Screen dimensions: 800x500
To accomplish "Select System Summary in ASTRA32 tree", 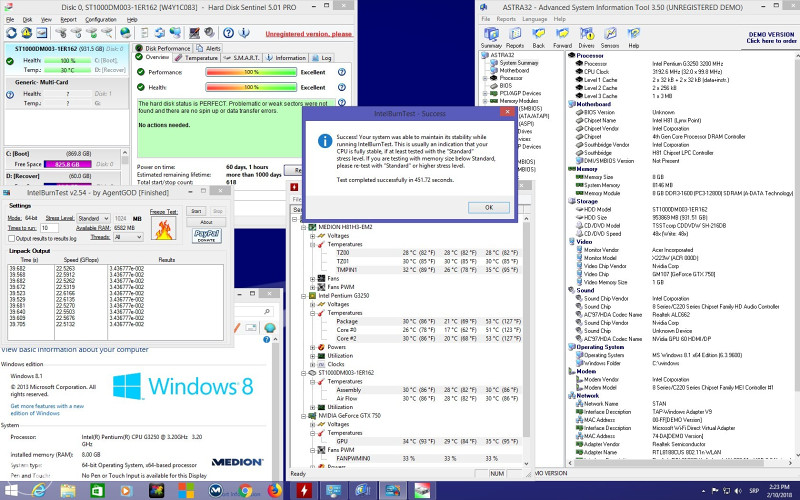I will click(x=518, y=63).
